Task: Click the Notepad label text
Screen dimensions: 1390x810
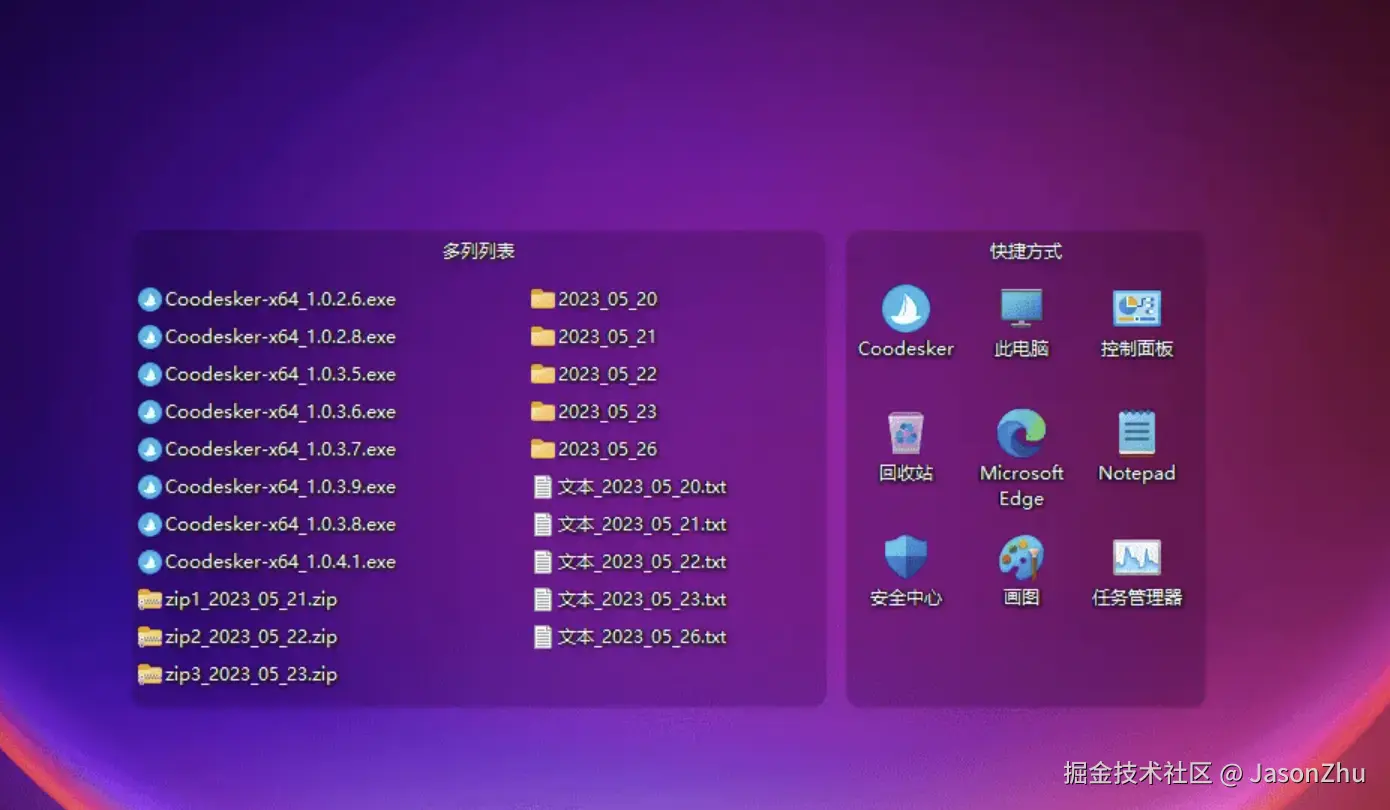Action: tap(1137, 473)
